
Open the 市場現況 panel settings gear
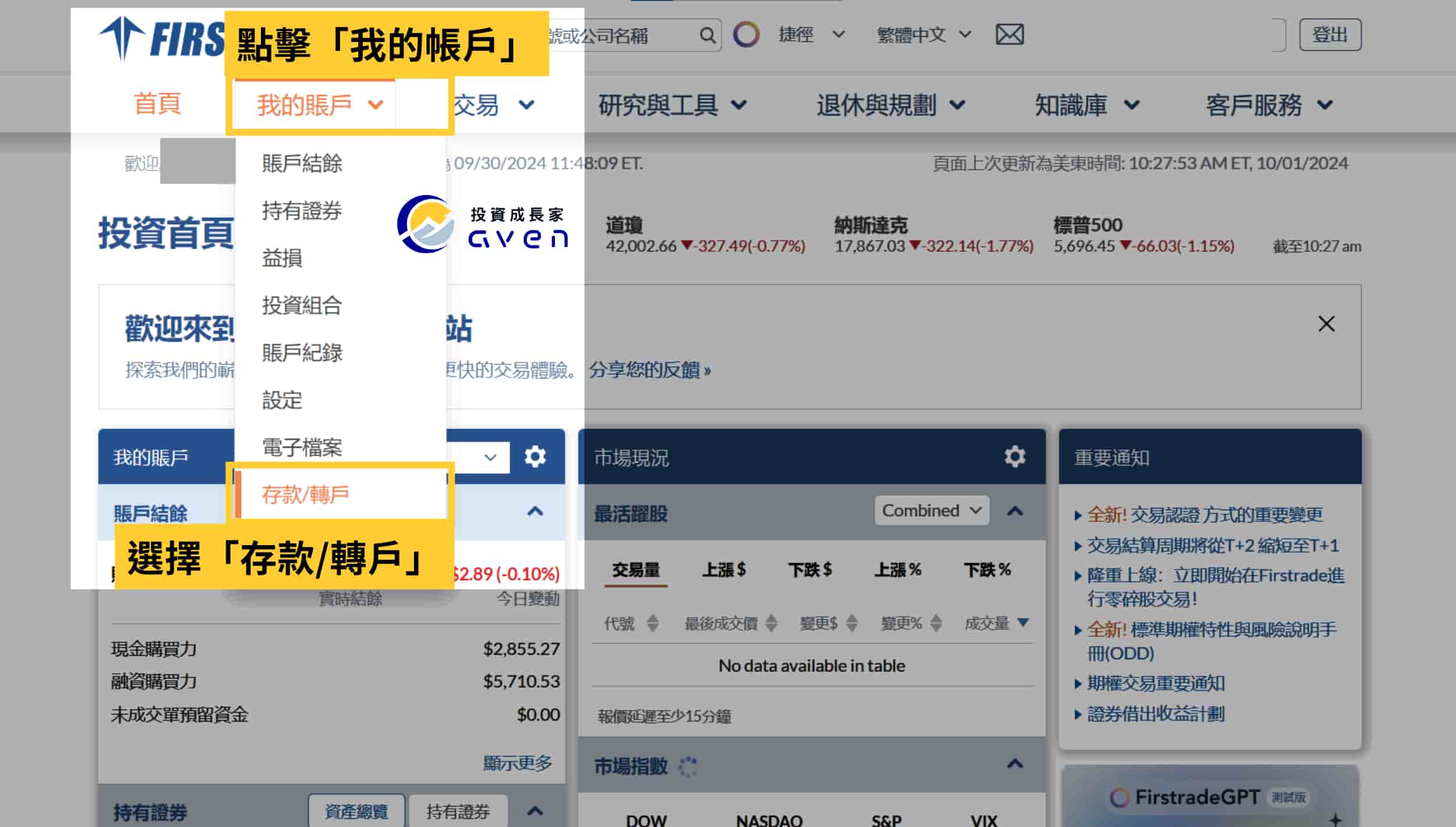click(1015, 457)
